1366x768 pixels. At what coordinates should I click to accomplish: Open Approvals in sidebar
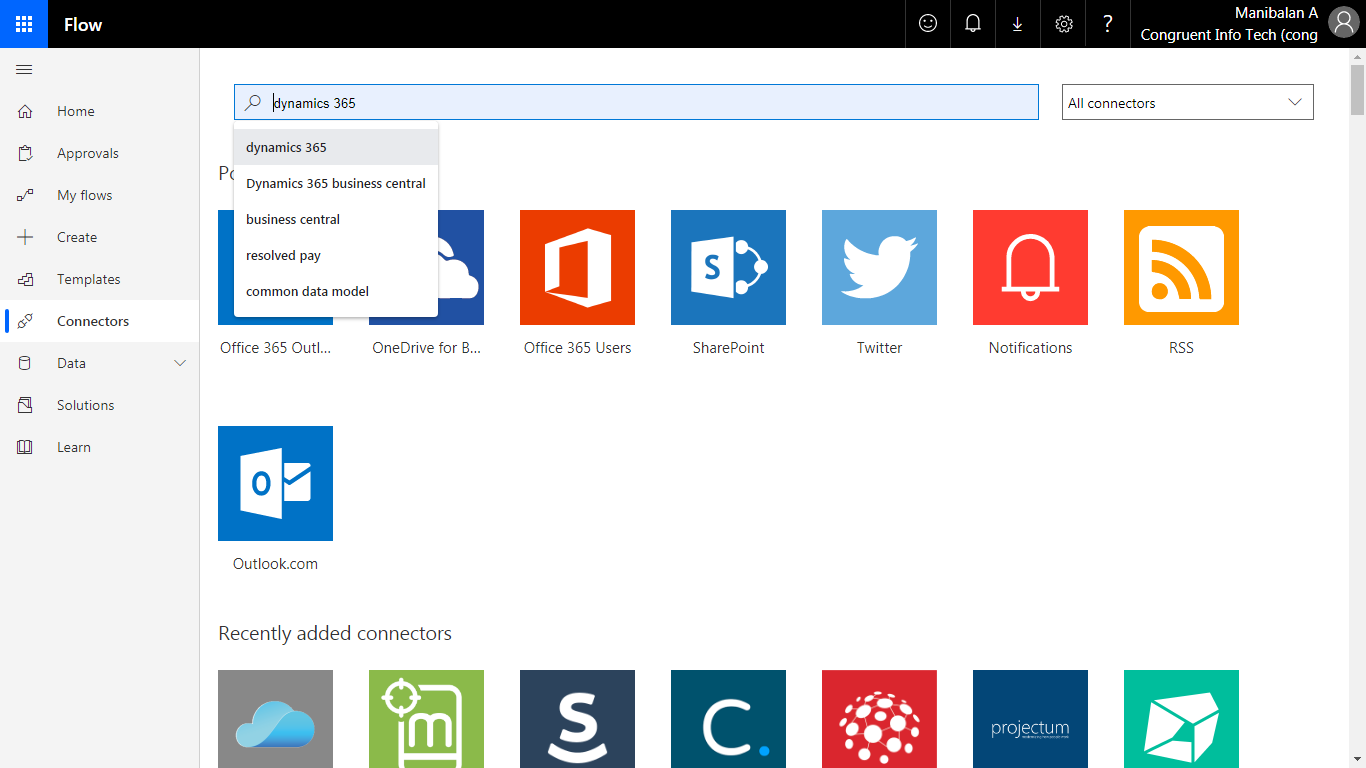pos(100,153)
